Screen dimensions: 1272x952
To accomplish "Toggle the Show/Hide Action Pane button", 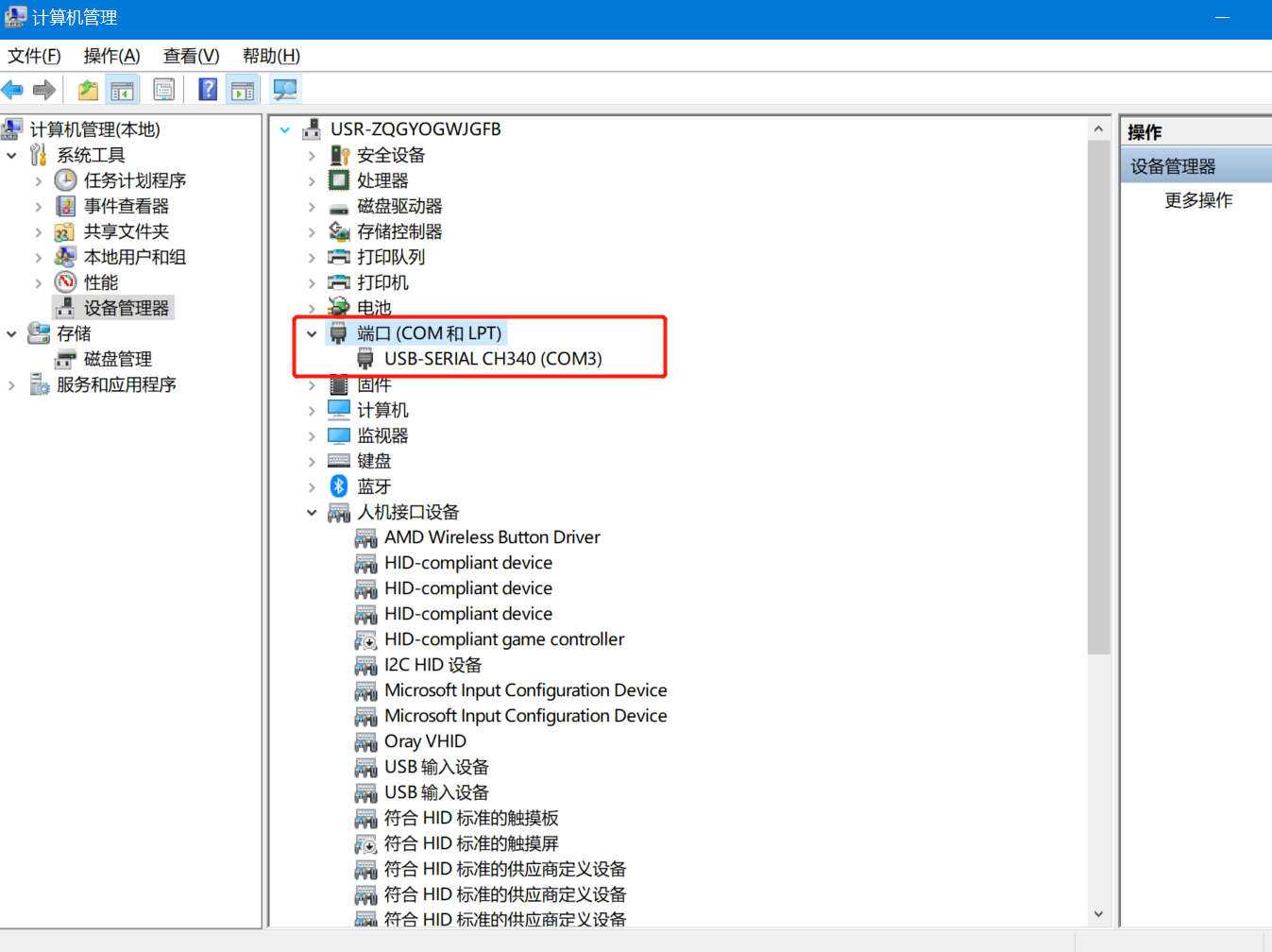I will pyautogui.click(x=243, y=91).
